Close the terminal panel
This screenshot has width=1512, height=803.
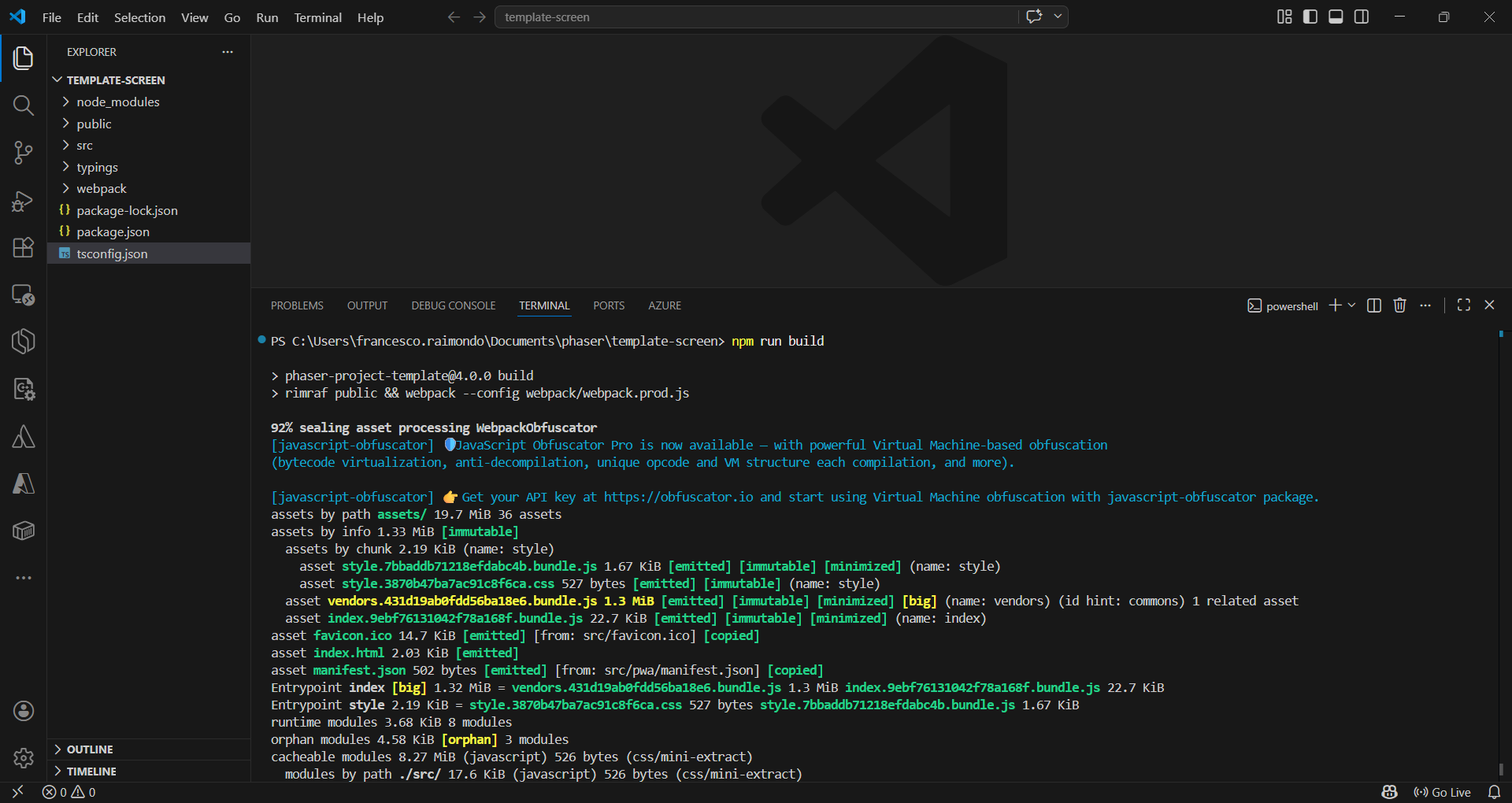point(1489,305)
